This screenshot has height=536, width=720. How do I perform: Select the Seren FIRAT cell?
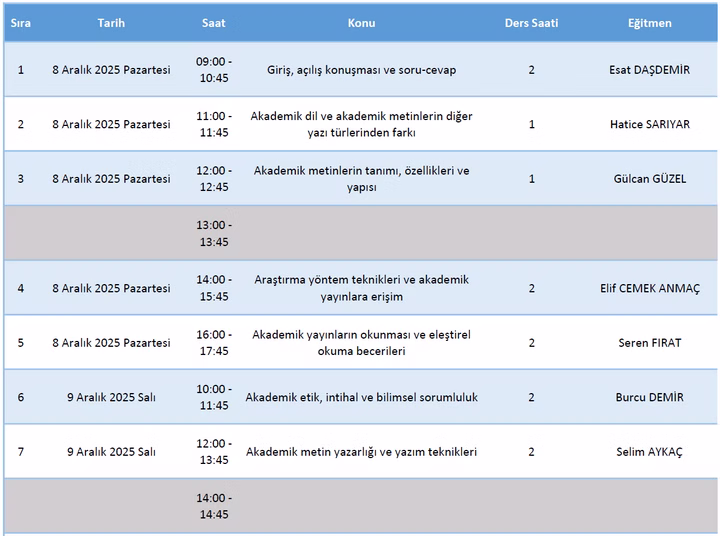coord(649,343)
